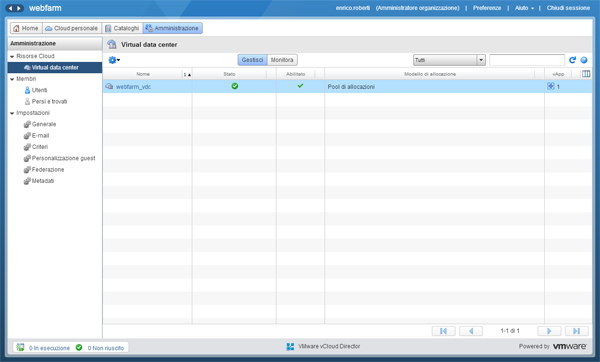Open Utenti in the sidebar
Image resolution: width=600 pixels, height=362 pixels.
pyautogui.click(x=39, y=90)
